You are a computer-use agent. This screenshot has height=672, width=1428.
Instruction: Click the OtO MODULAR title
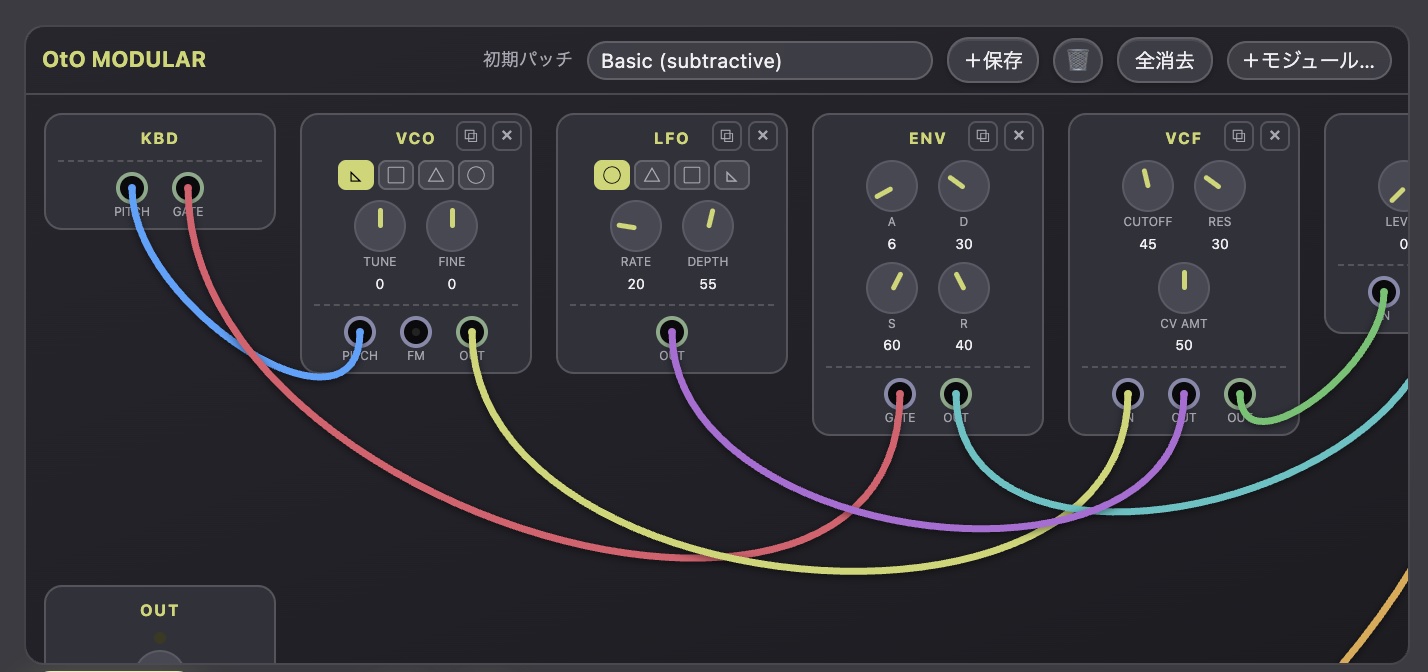[x=124, y=60]
